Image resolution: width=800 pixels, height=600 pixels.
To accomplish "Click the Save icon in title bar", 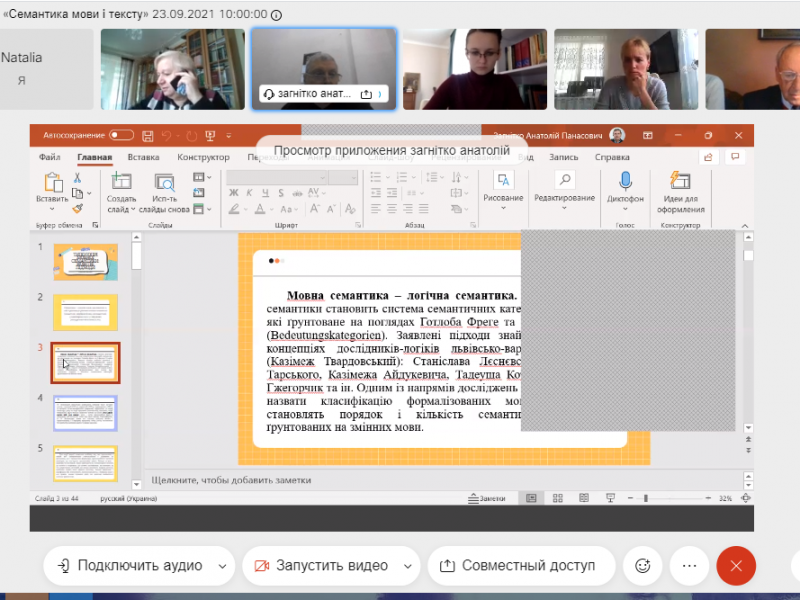I will click(148, 135).
